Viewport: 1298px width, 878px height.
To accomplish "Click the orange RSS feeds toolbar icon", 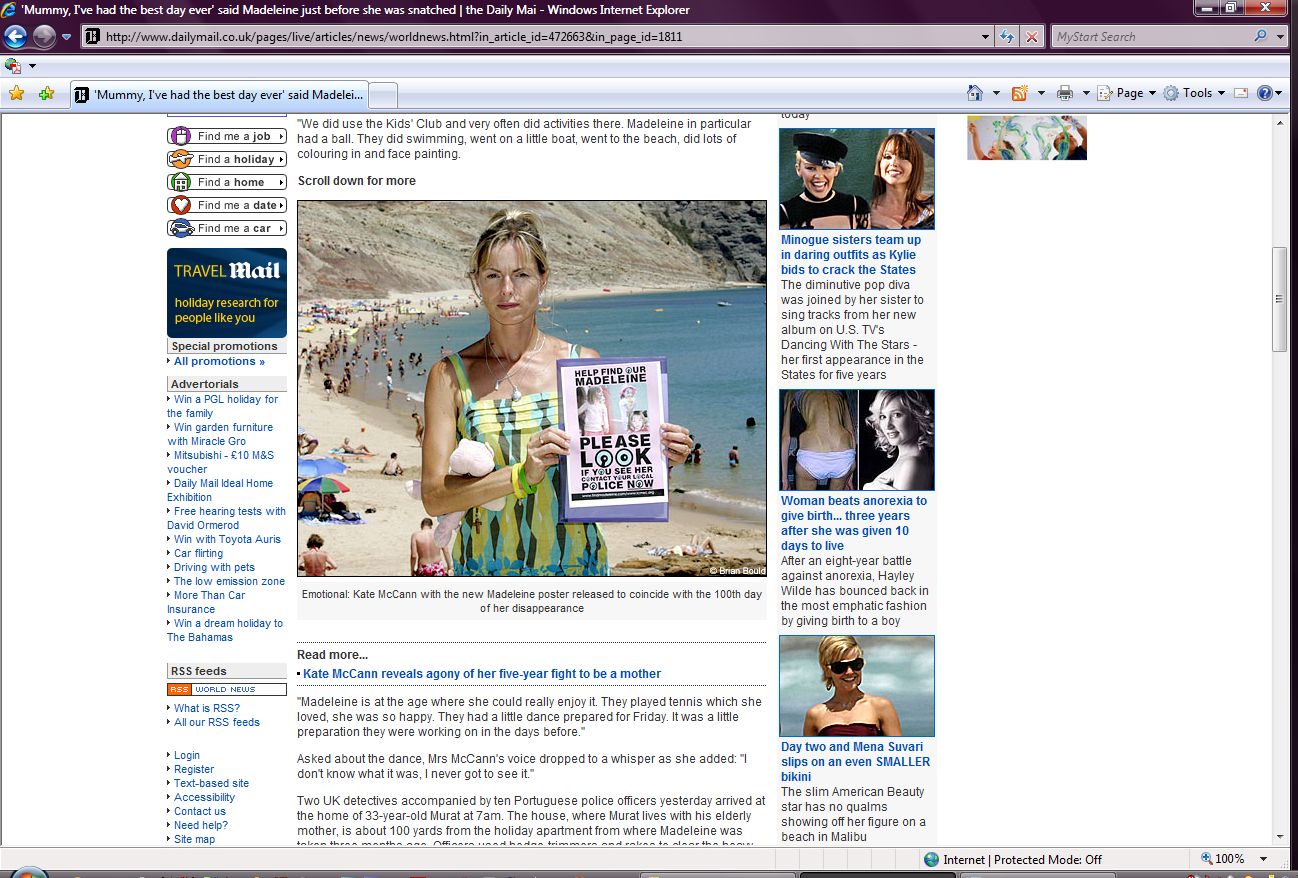I will [1020, 93].
